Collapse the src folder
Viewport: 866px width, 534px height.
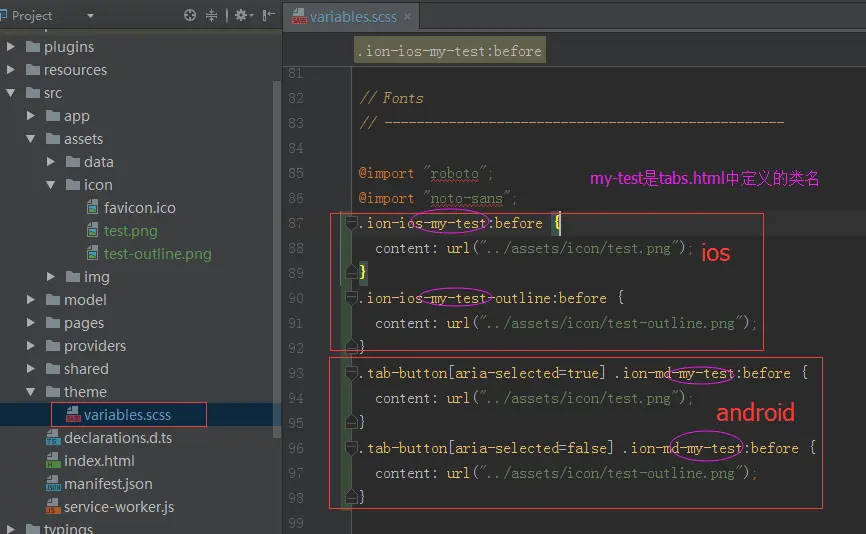(x=10, y=93)
